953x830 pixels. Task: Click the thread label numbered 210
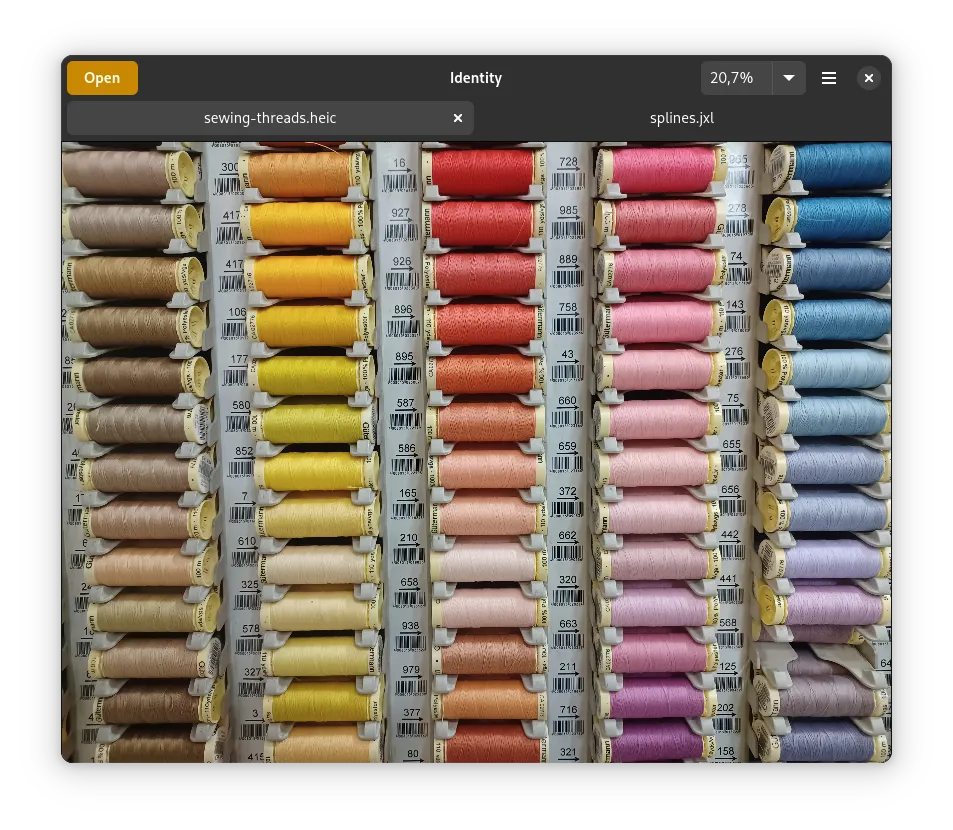click(x=408, y=538)
